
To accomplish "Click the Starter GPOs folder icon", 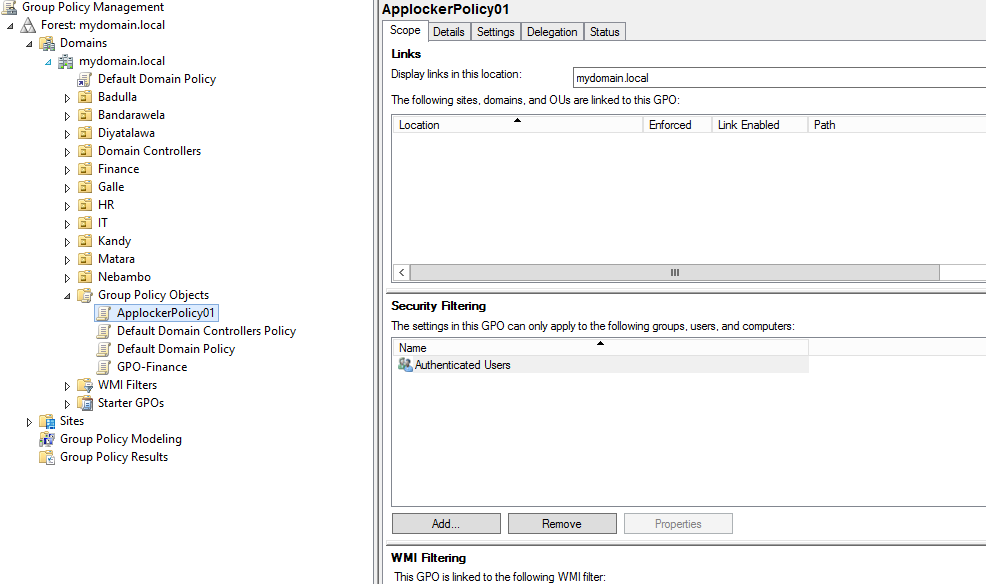I will tap(85, 404).
